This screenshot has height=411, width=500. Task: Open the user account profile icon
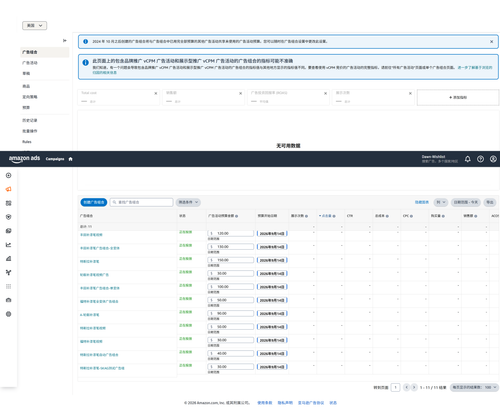(x=493, y=159)
